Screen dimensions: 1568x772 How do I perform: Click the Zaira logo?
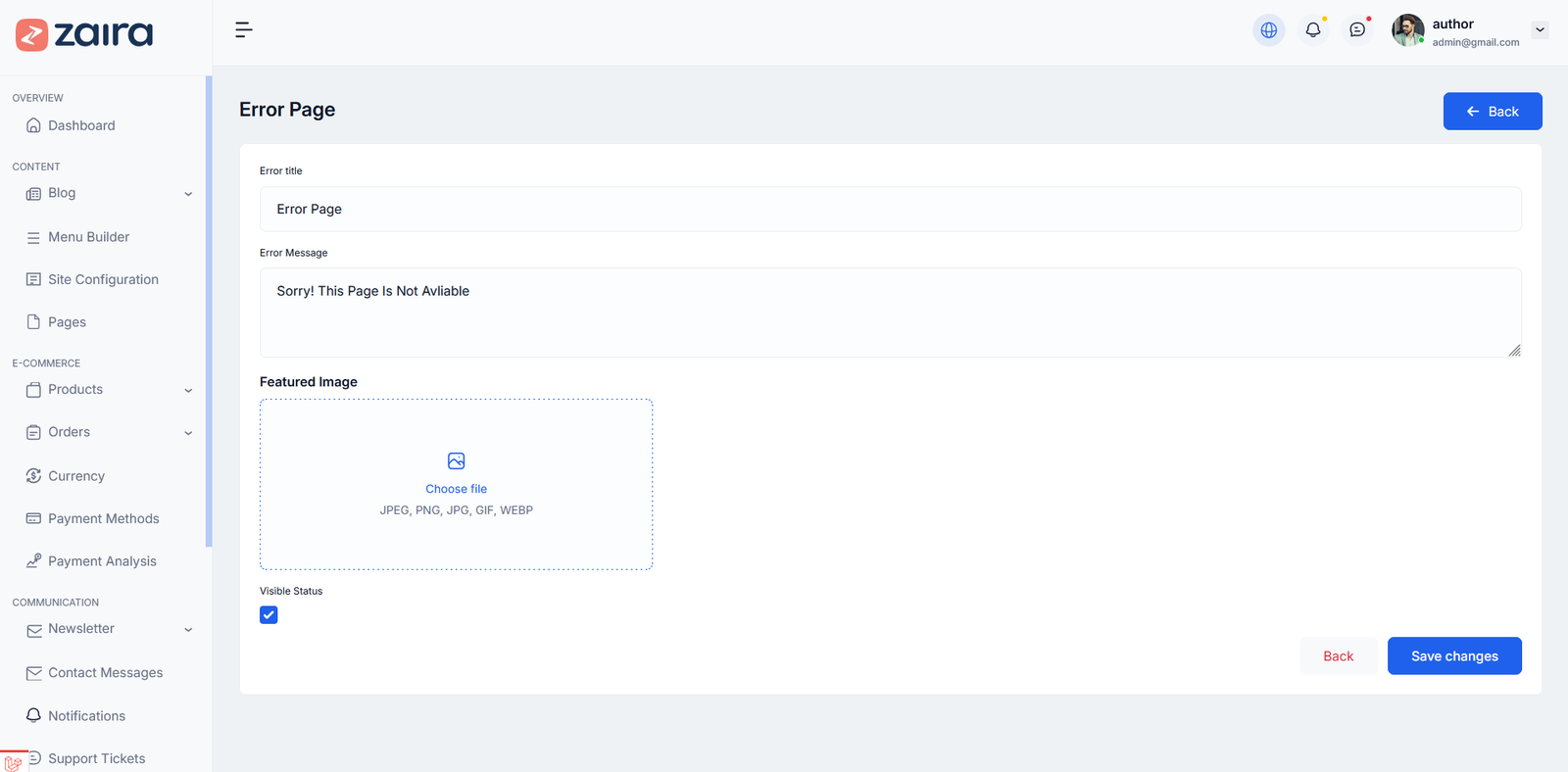[84, 34]
